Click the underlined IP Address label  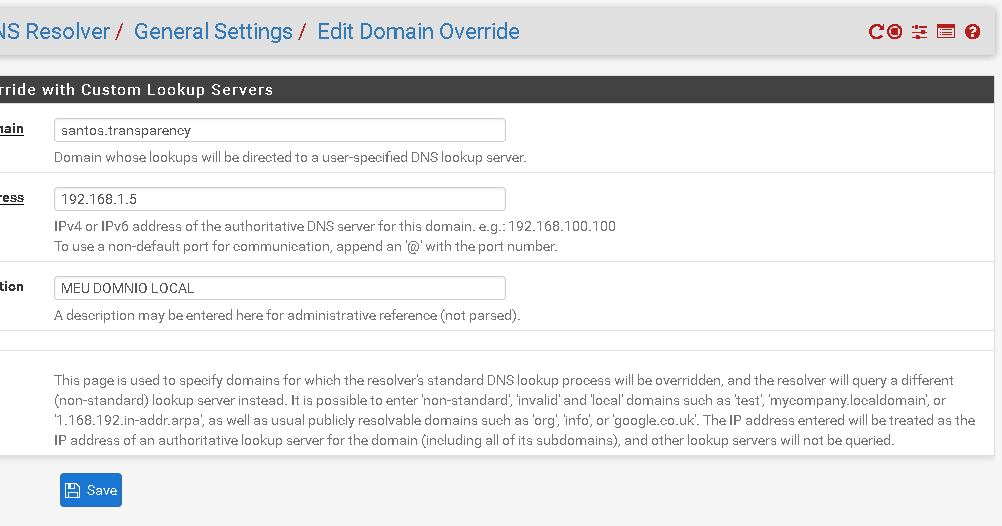pyautogui.click(x=12, y=198)
